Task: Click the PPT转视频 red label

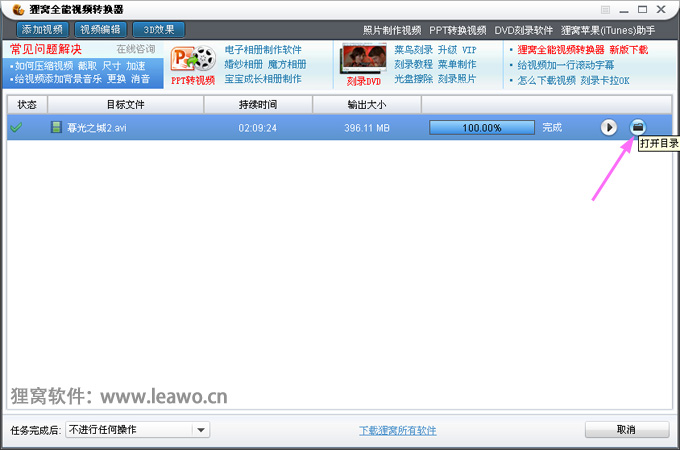Action: coord(193,81)
